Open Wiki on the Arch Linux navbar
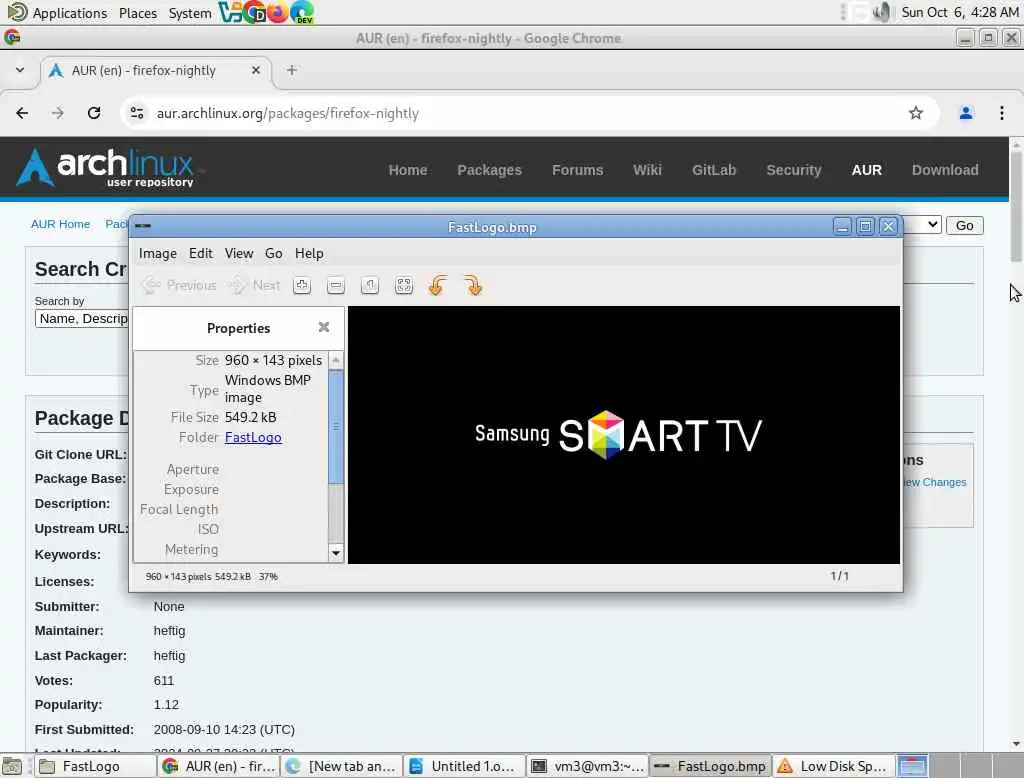1024x778 pixels. pos(647,170)
